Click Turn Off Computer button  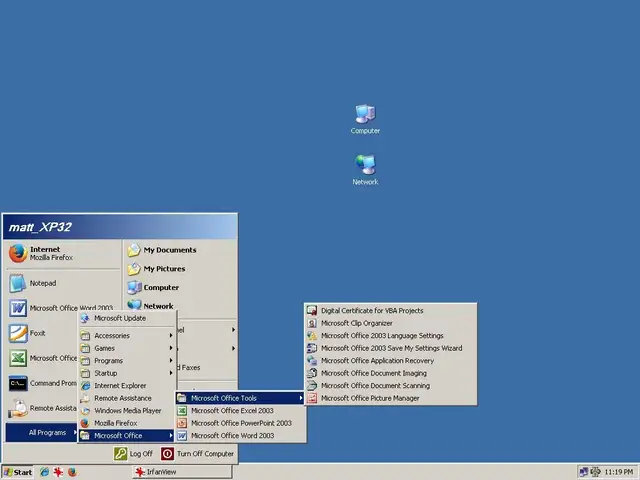pos(197,453)
